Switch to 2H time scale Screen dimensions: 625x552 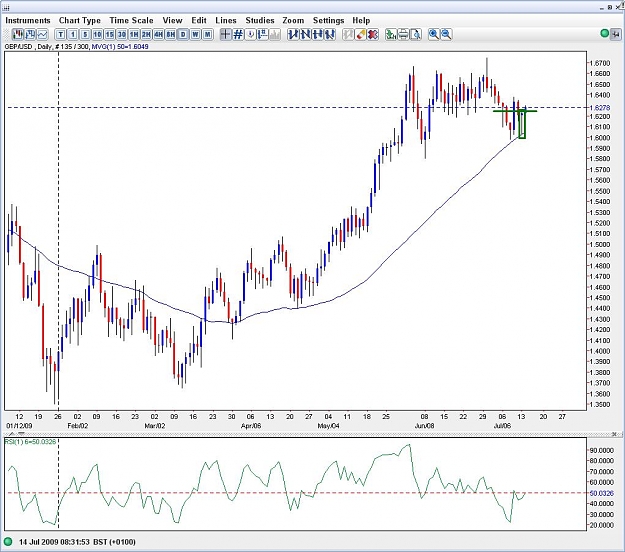[146, 34]
